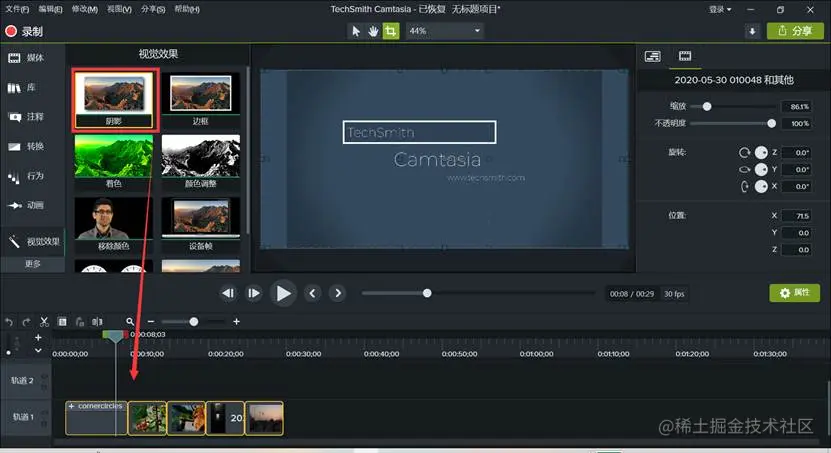This screenshot has height=453, width=831.
Task: Click the large Play button
Action: [x=283, y=293]
